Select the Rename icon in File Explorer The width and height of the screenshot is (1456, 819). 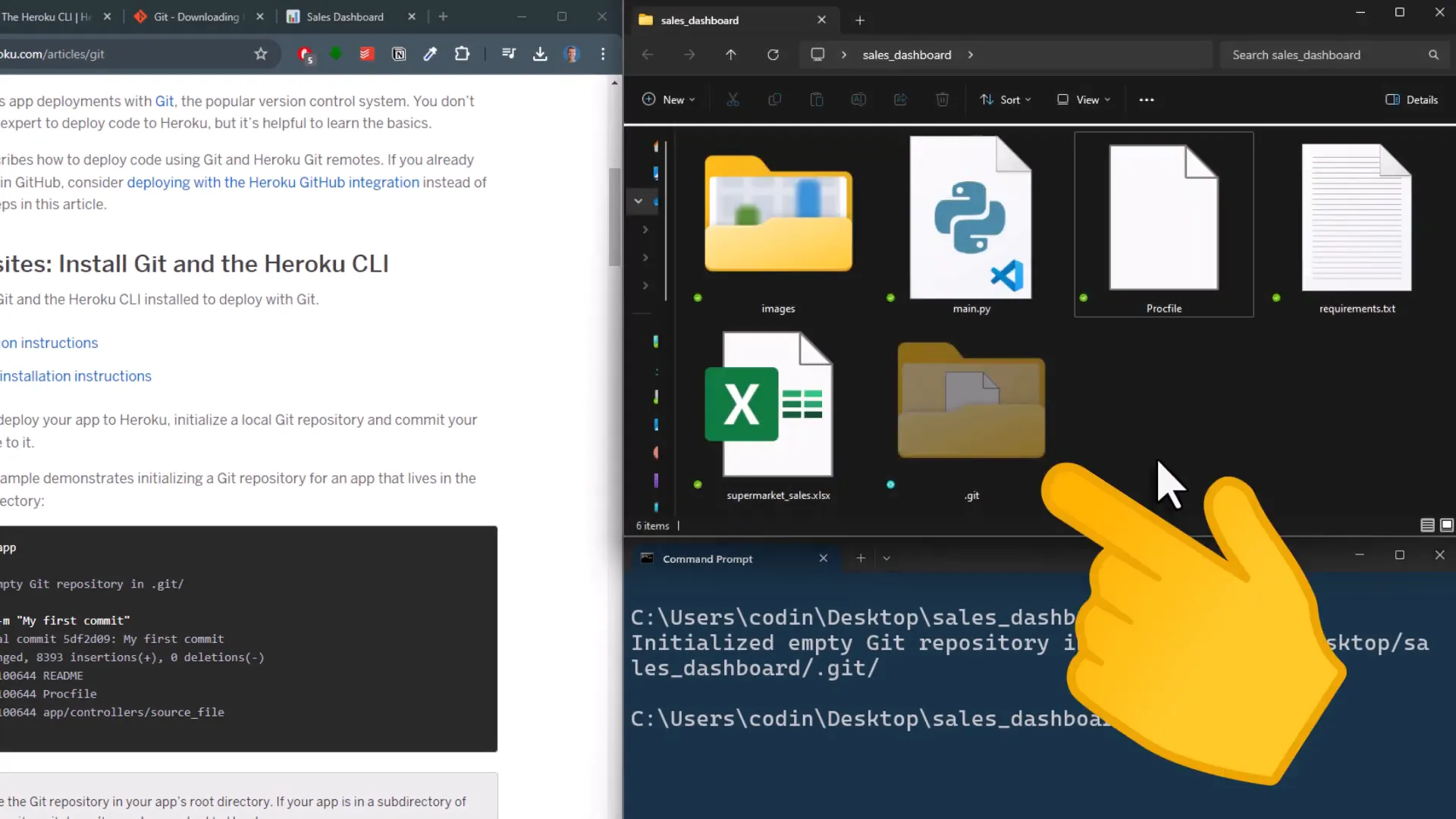tap(858, 99)
